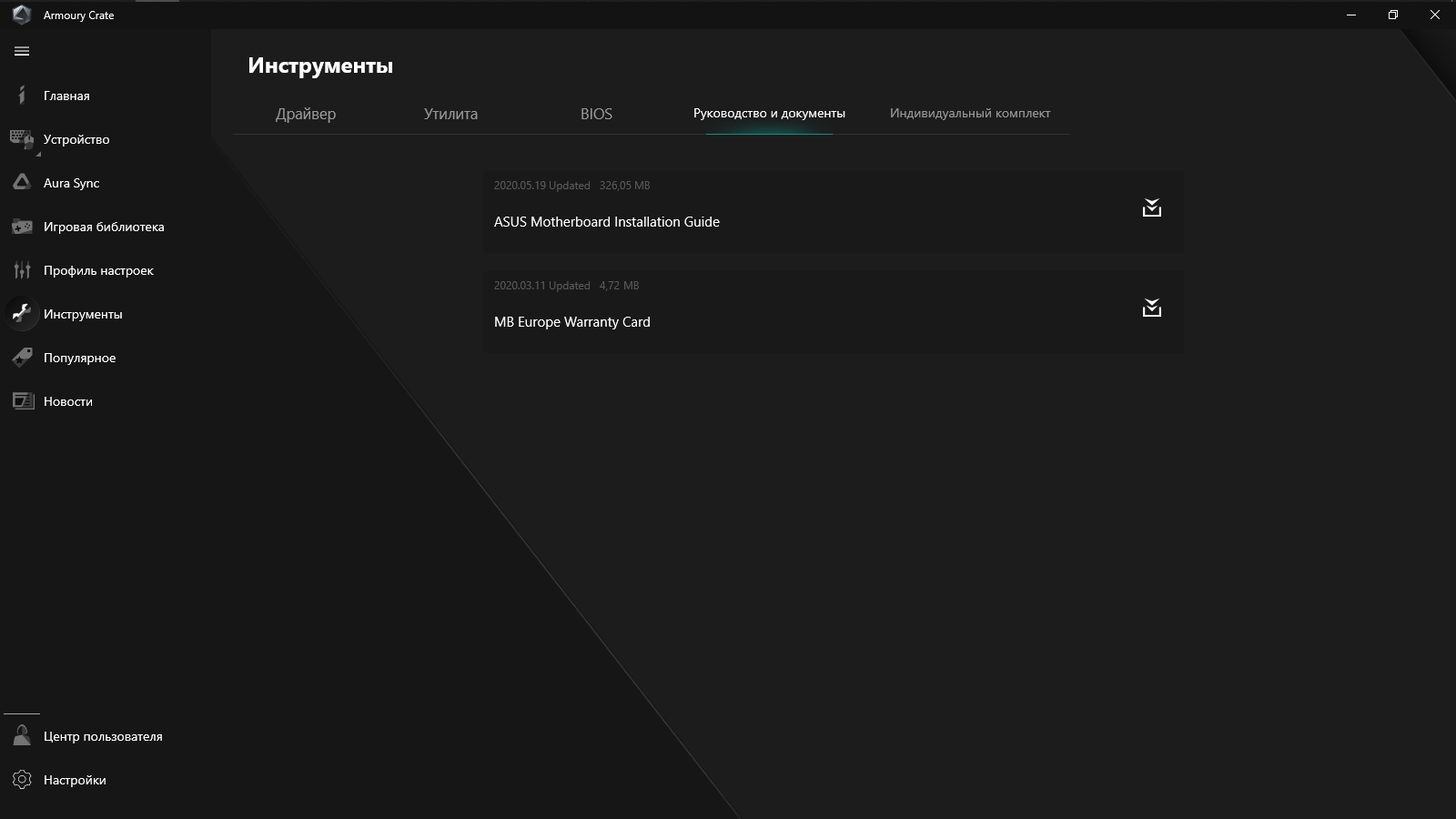This screenshot has width=1456, height=819.
Task: Minimize the Armoury Crate window
Action: coord(1351,15)
